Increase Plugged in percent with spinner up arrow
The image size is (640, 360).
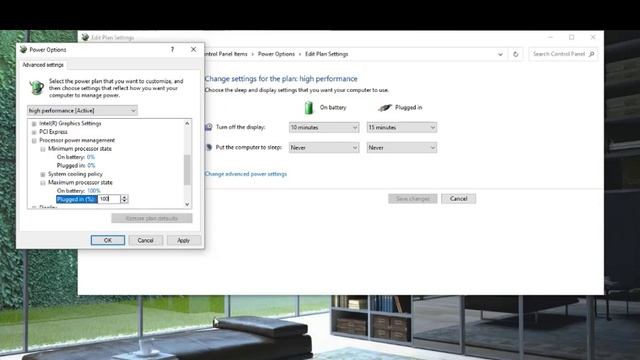coord(124,197)
